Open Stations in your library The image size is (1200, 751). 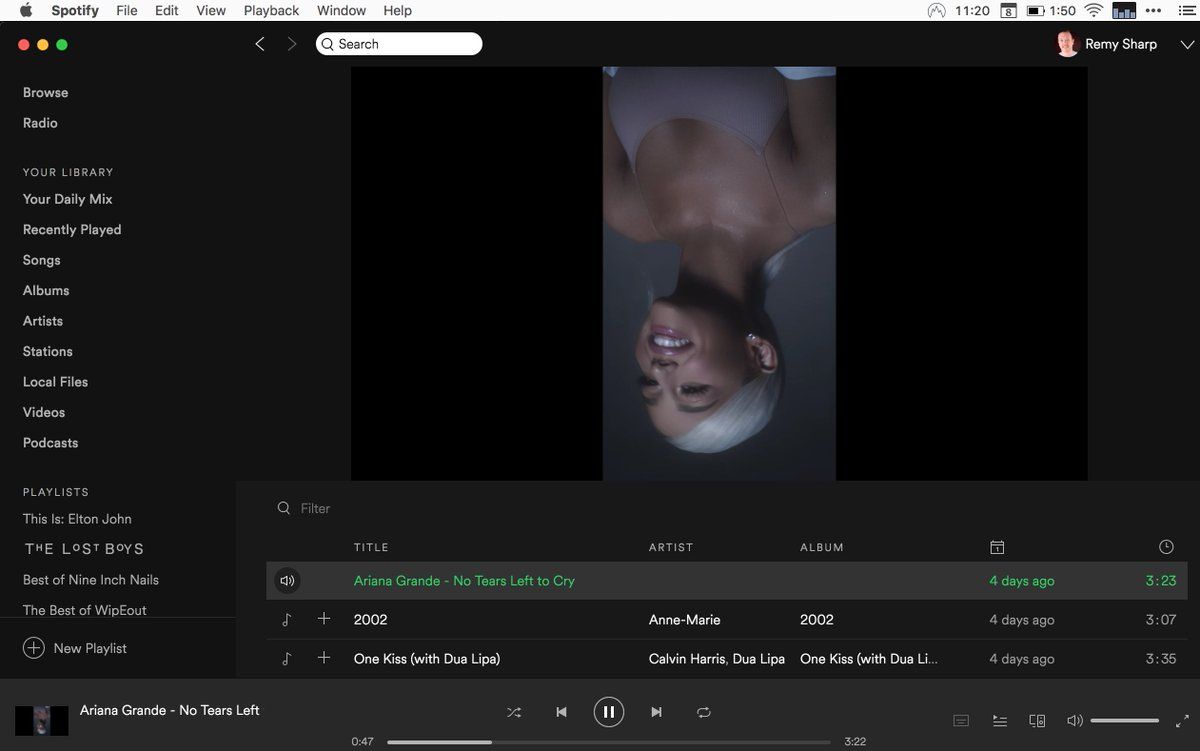click(48, 351)
